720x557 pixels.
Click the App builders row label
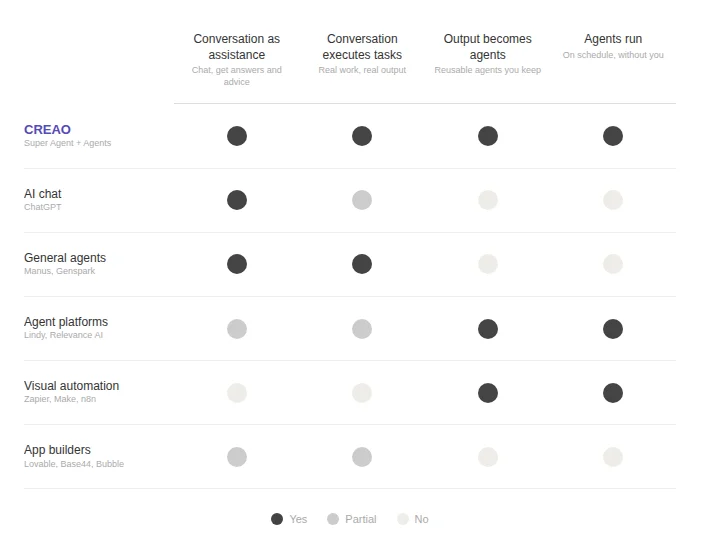pyautogui.click(x=57, y=450)
